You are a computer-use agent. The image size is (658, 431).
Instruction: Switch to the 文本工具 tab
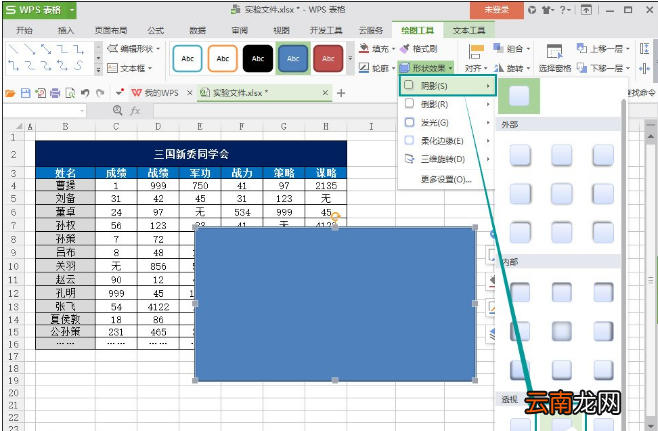(469, 30)
